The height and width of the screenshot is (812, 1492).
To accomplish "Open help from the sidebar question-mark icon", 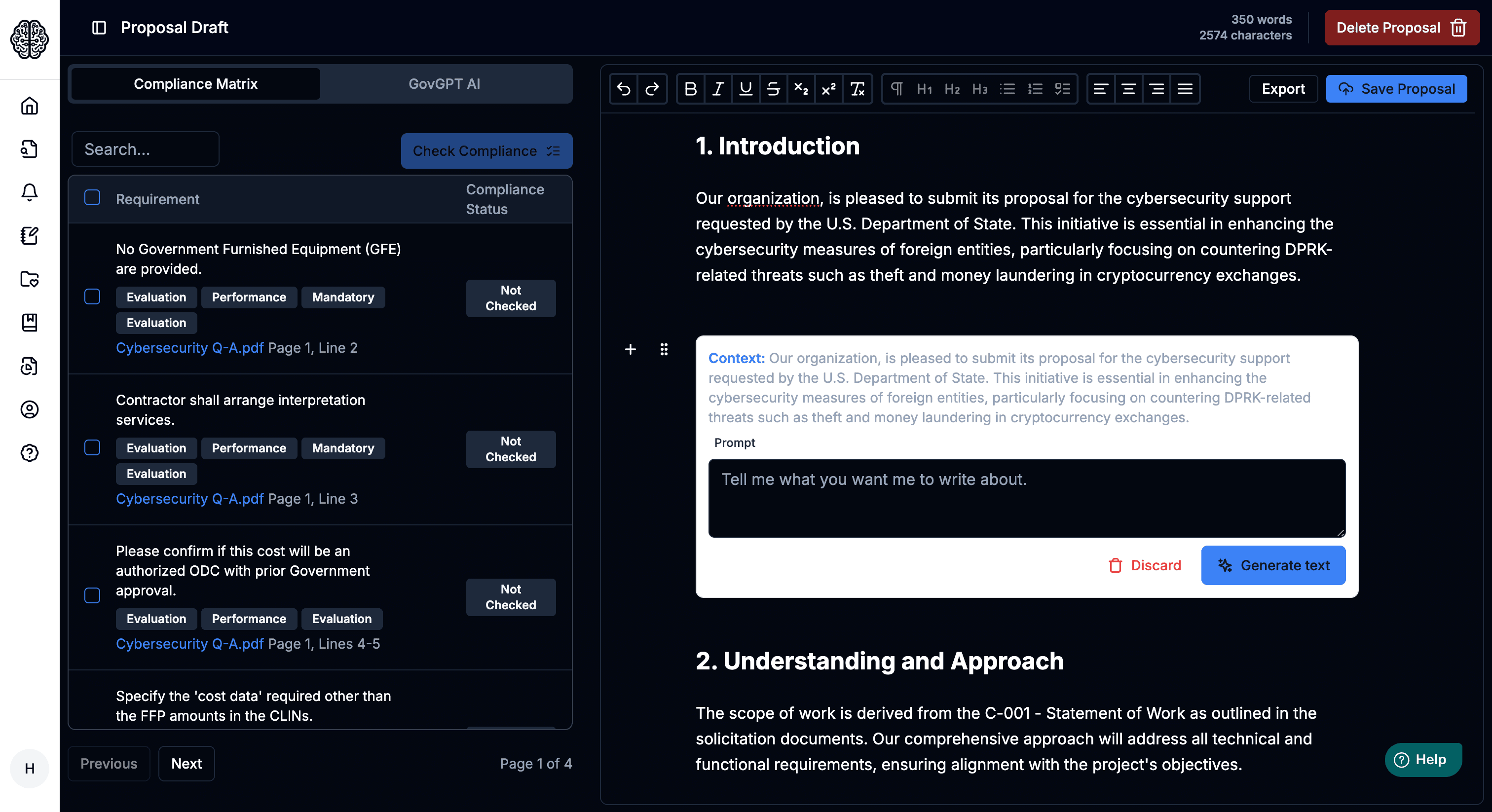I will point(30,453).
